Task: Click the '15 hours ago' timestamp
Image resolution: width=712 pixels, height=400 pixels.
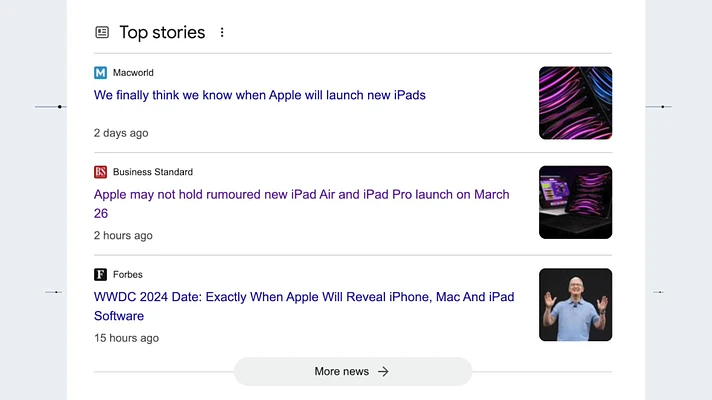Action: coord(126,338)
